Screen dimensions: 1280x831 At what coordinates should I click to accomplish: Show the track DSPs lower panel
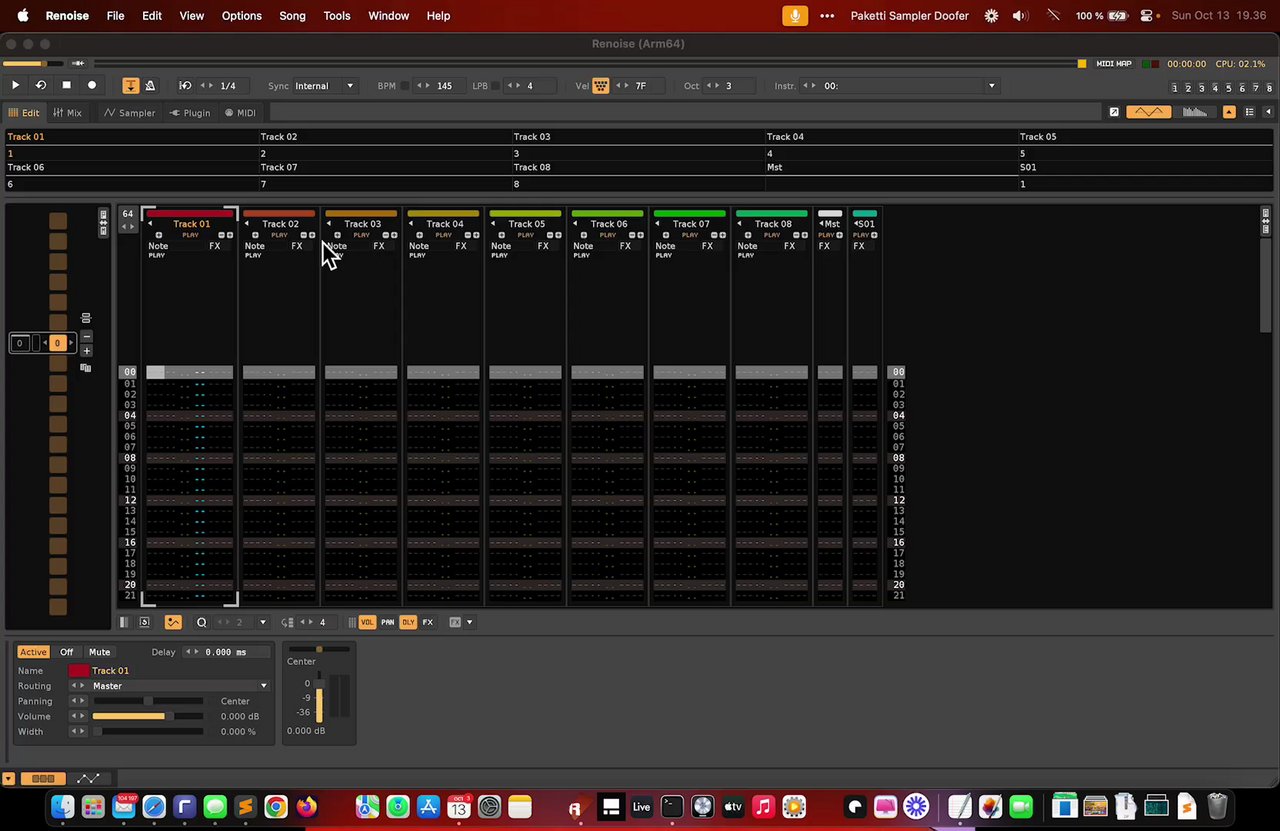tap(43, 778)
